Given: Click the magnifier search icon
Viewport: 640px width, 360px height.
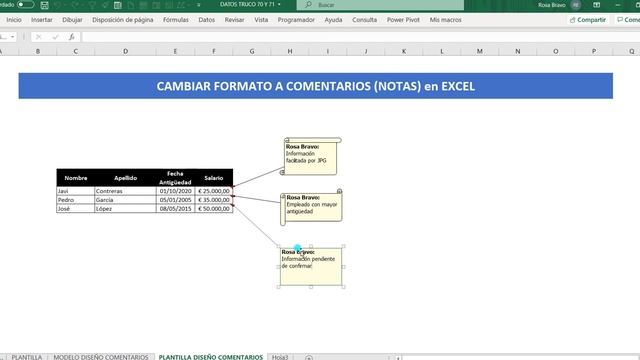Looking at the screenshot, I should coord(309,4).
